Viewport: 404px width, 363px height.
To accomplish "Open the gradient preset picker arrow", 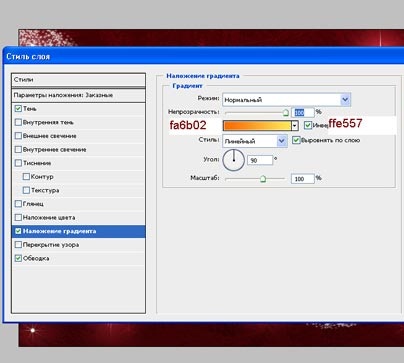I will coord(295,126).
